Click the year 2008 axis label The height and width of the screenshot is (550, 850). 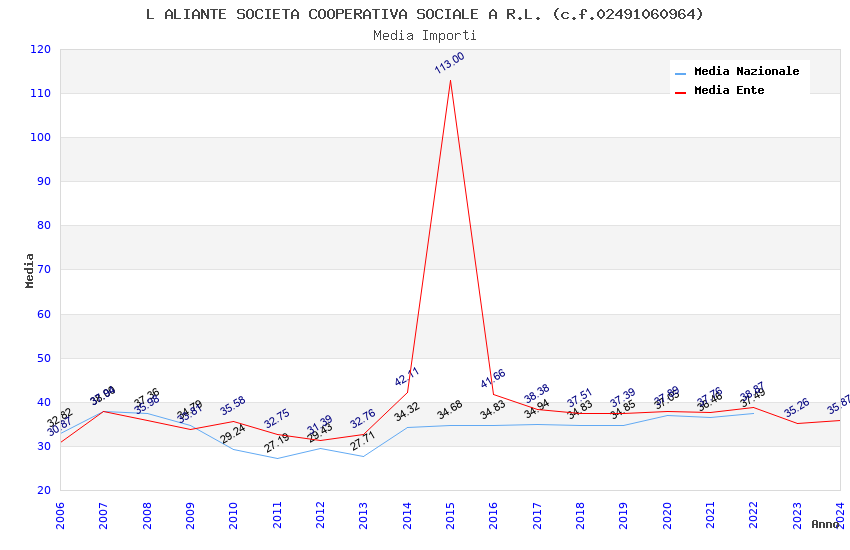click(147, 515)
